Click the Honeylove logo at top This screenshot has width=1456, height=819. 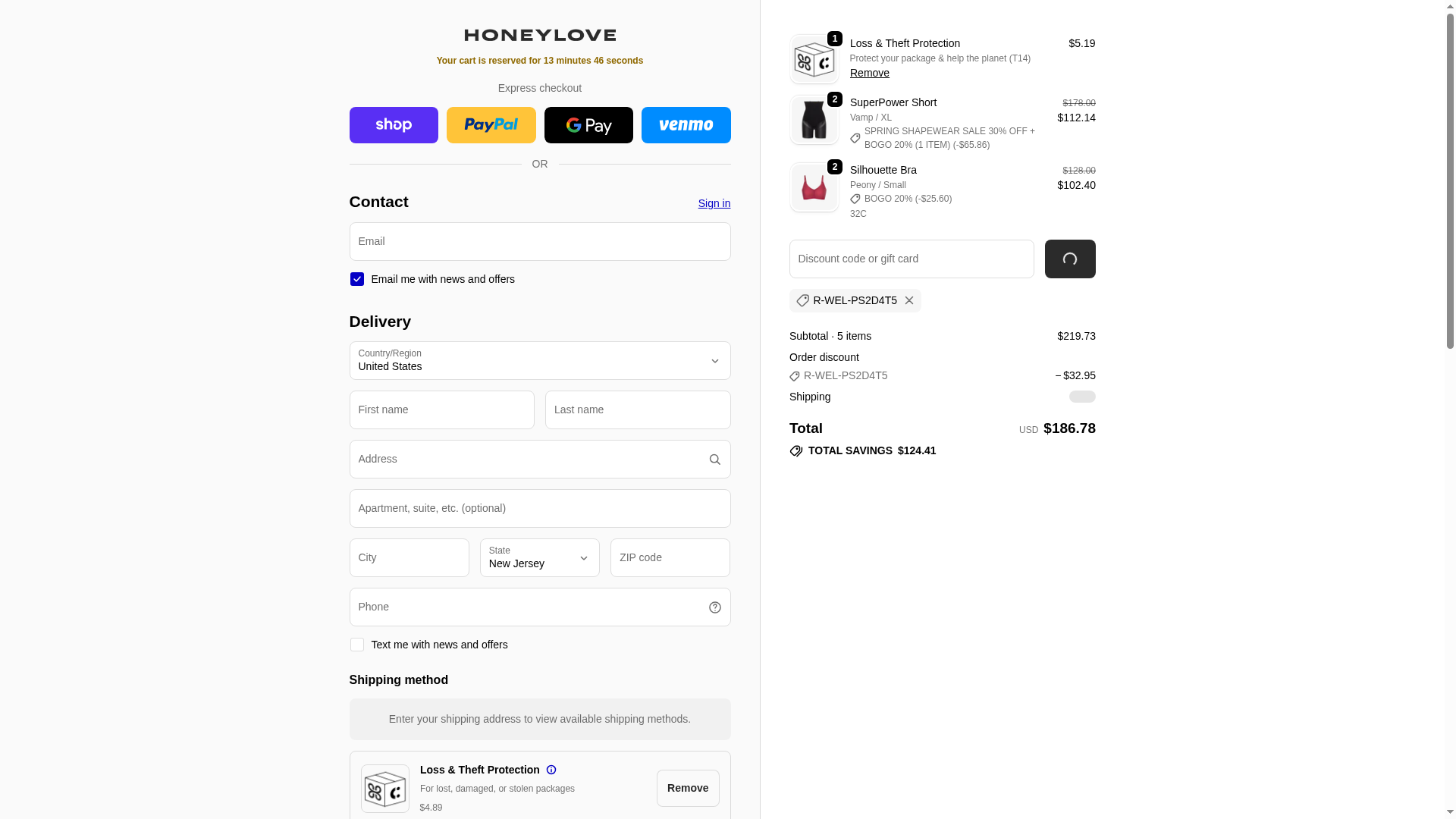pos(540,35)
